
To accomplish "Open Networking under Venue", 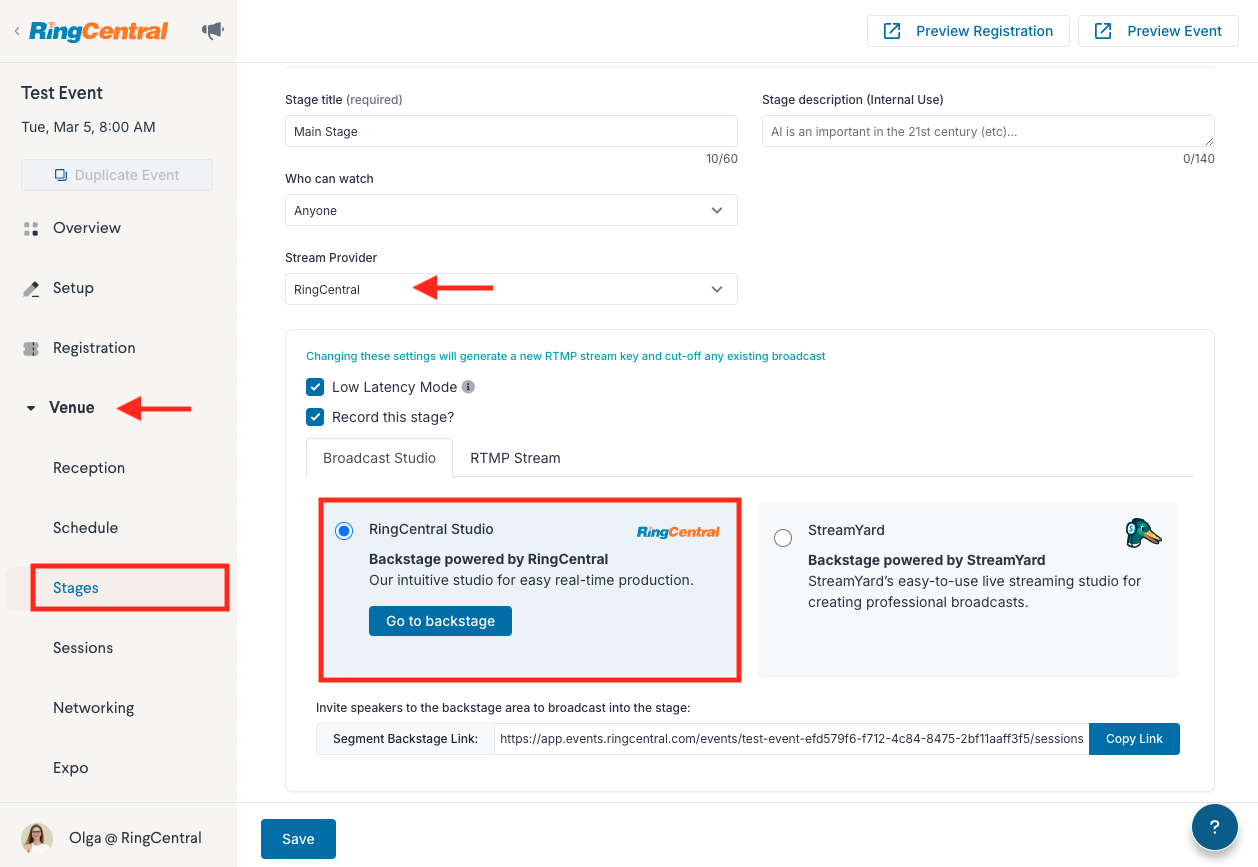I will [x=94, y=708].
